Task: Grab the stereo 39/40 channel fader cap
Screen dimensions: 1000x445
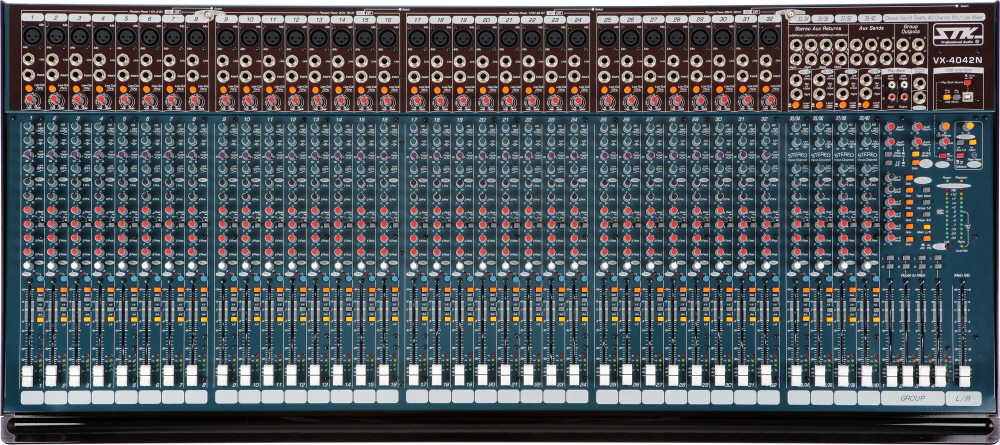Action: [x=867, y=376]
